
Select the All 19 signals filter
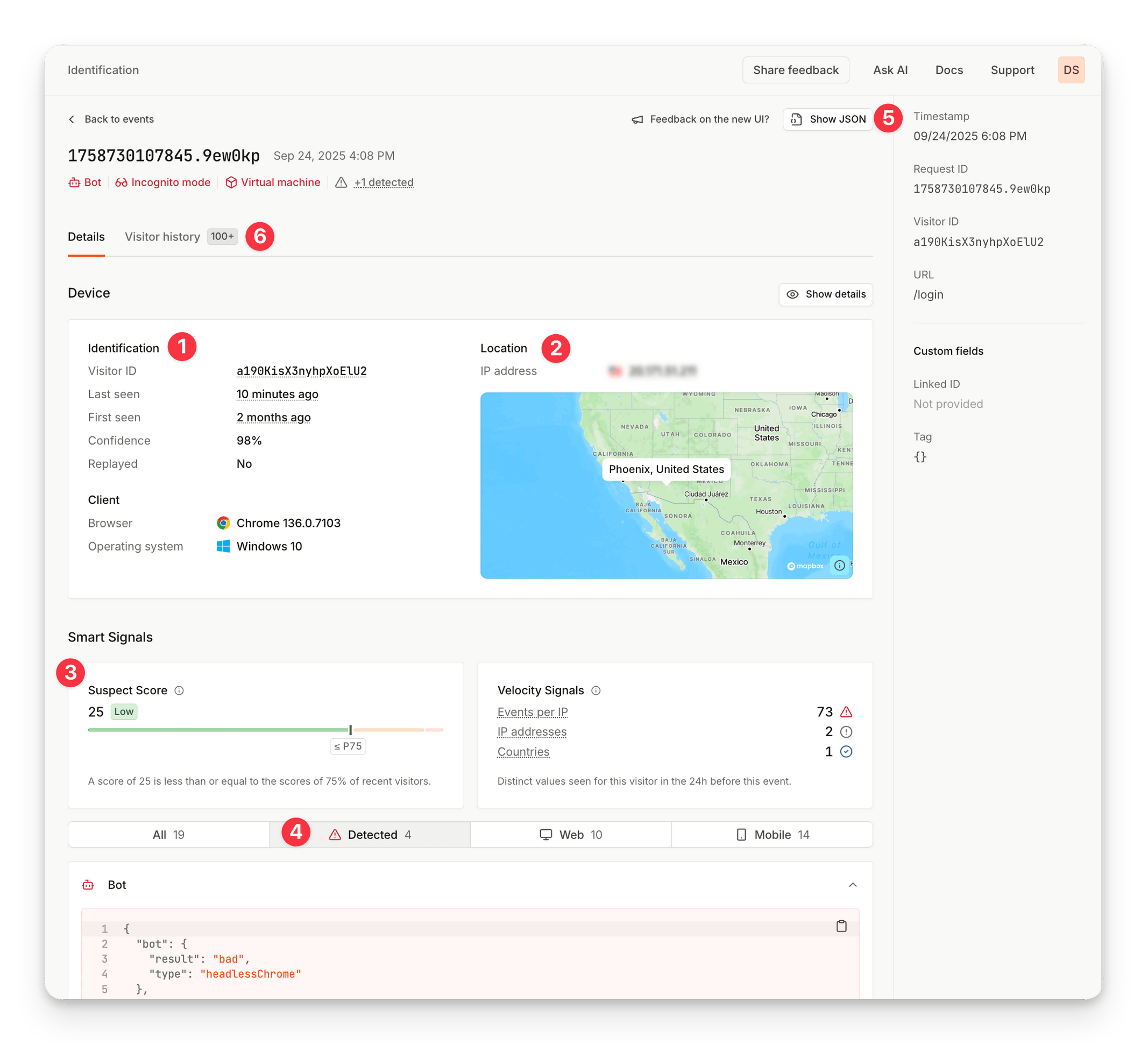(168, 836)
